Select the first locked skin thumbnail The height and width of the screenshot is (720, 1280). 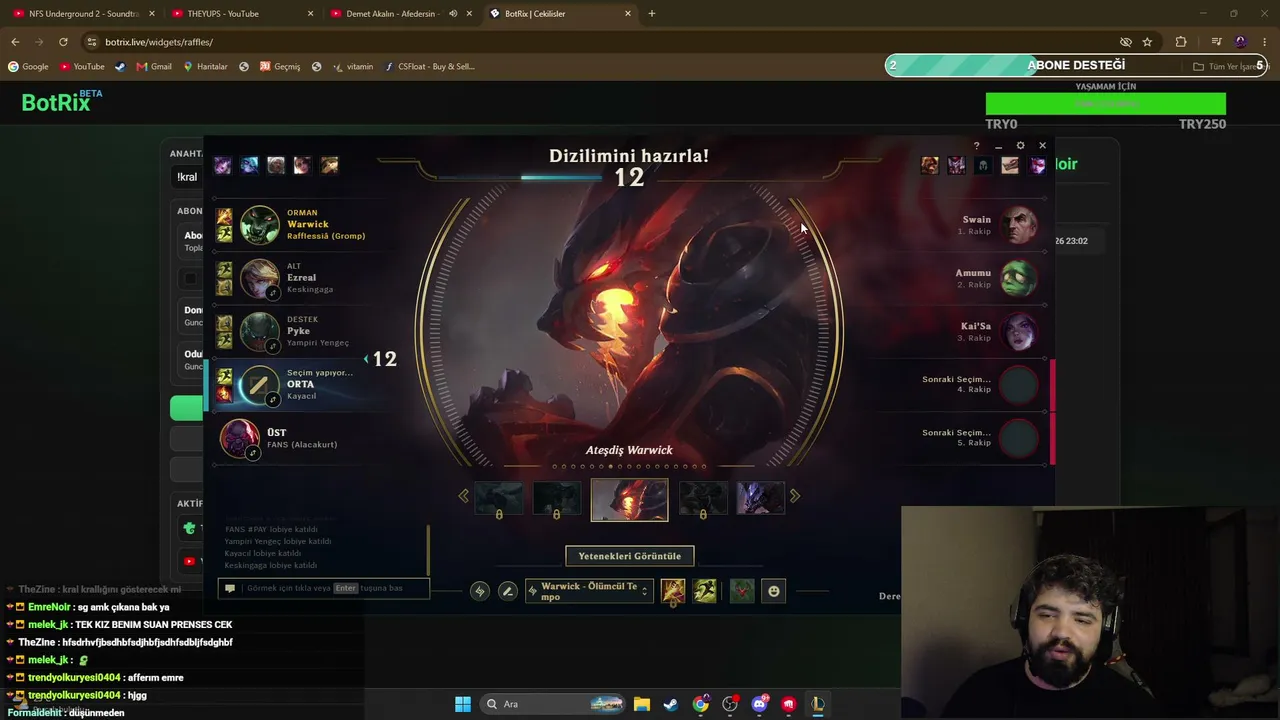click(499, 498)
